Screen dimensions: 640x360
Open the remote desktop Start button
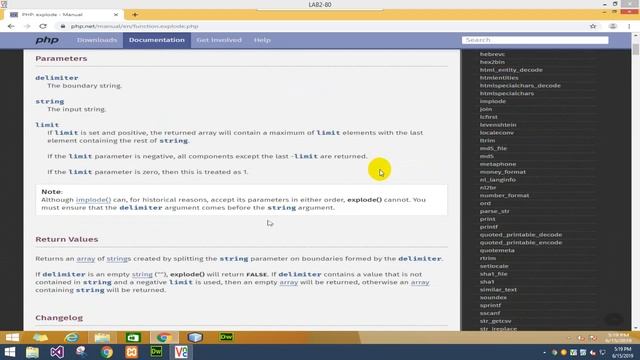(x=12, y=337)
